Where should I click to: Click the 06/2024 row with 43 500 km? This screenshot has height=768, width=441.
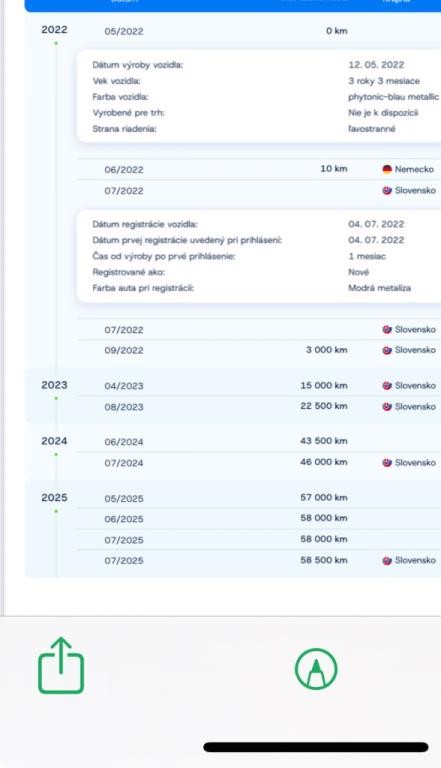259,441
